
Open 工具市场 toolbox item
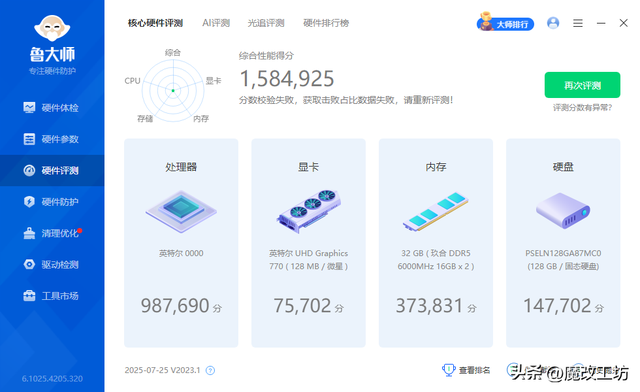point(51,296)
